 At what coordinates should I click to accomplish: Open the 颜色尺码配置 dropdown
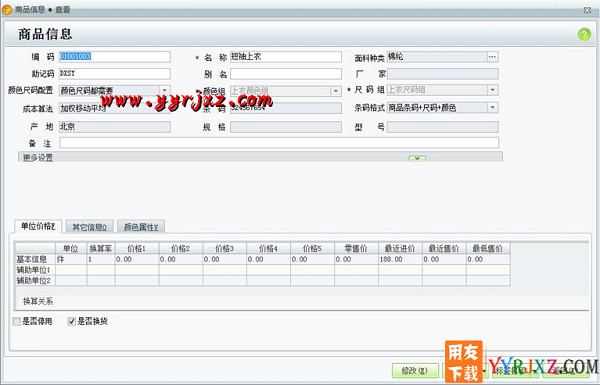[x=165, y=91]
